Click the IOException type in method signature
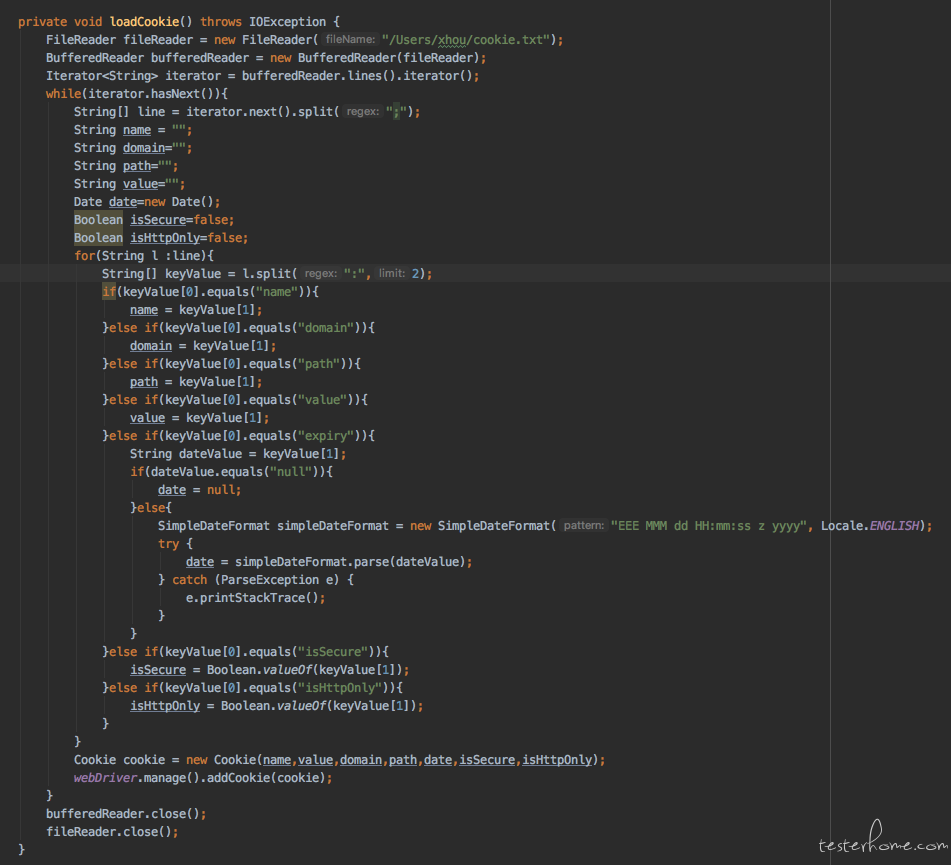The height and width of the screenshot is (865, 951). click(287, 22)
